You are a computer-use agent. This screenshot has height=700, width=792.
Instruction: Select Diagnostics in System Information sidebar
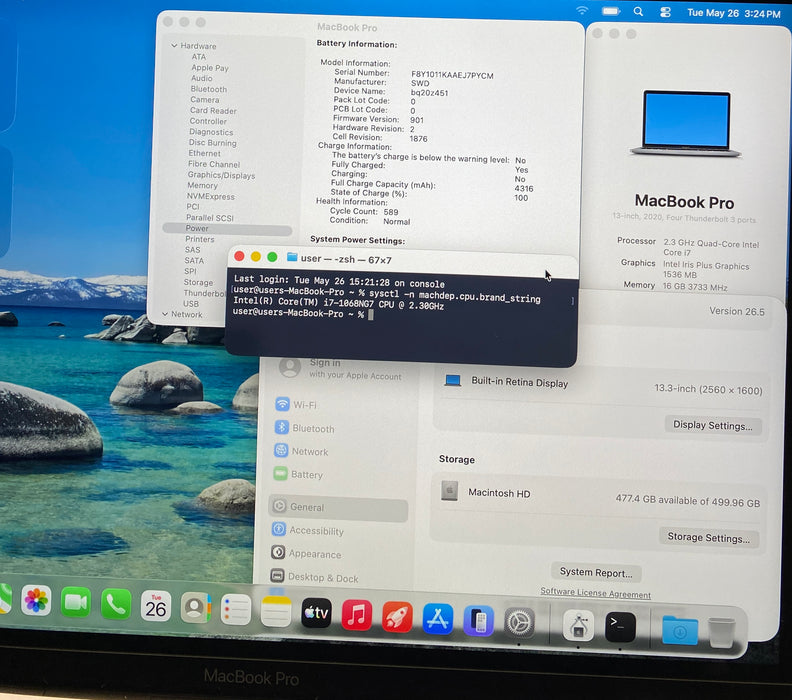click(x=211, y=132)
